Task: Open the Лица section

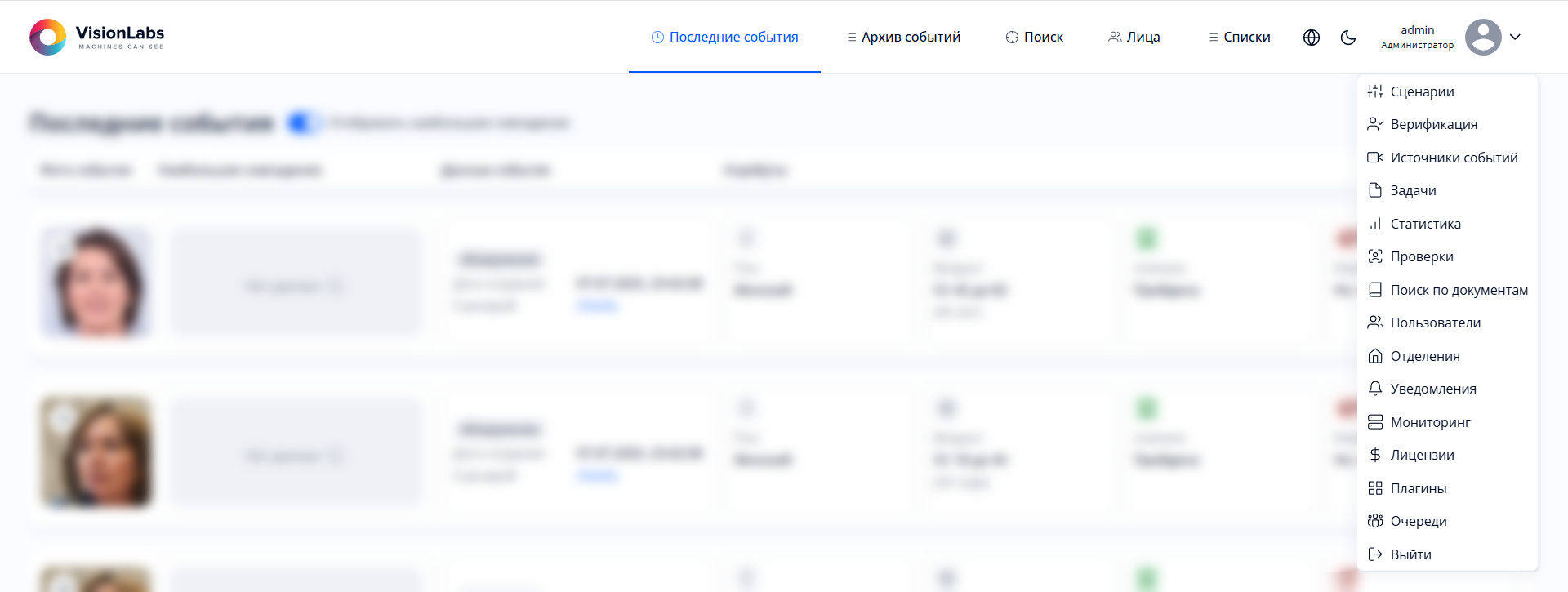Action: 1134,38
